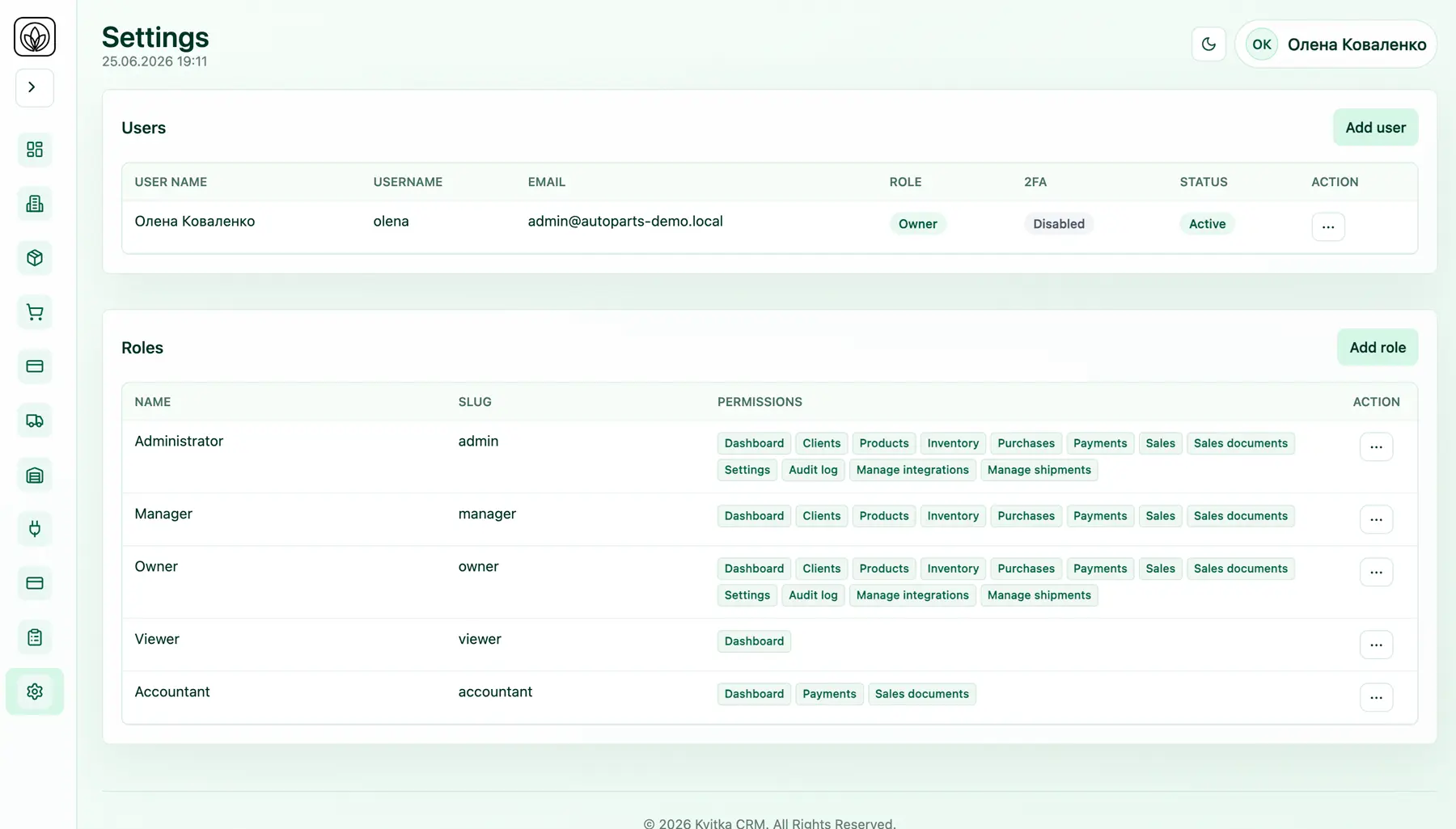Click the Settings page title
The width and height of the screenshot is (1456, 829).
(x=155, y=37)
